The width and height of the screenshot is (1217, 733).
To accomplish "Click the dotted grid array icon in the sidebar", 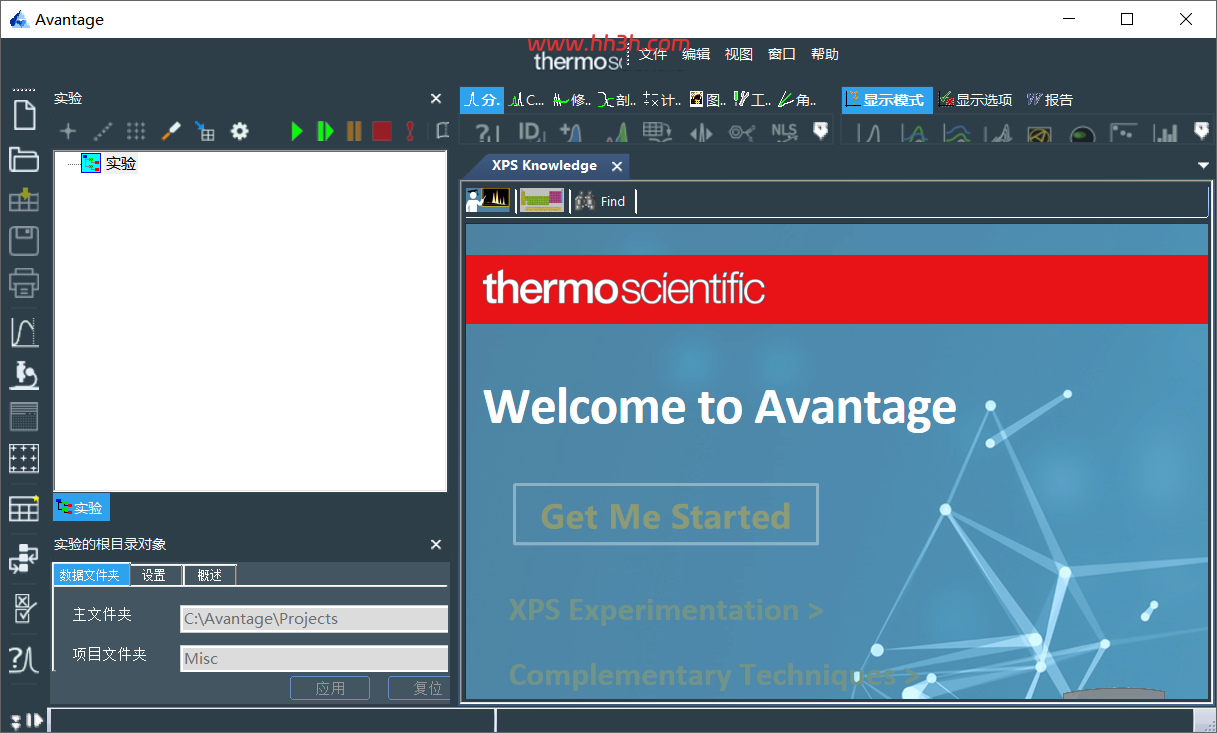I will 24,459.
